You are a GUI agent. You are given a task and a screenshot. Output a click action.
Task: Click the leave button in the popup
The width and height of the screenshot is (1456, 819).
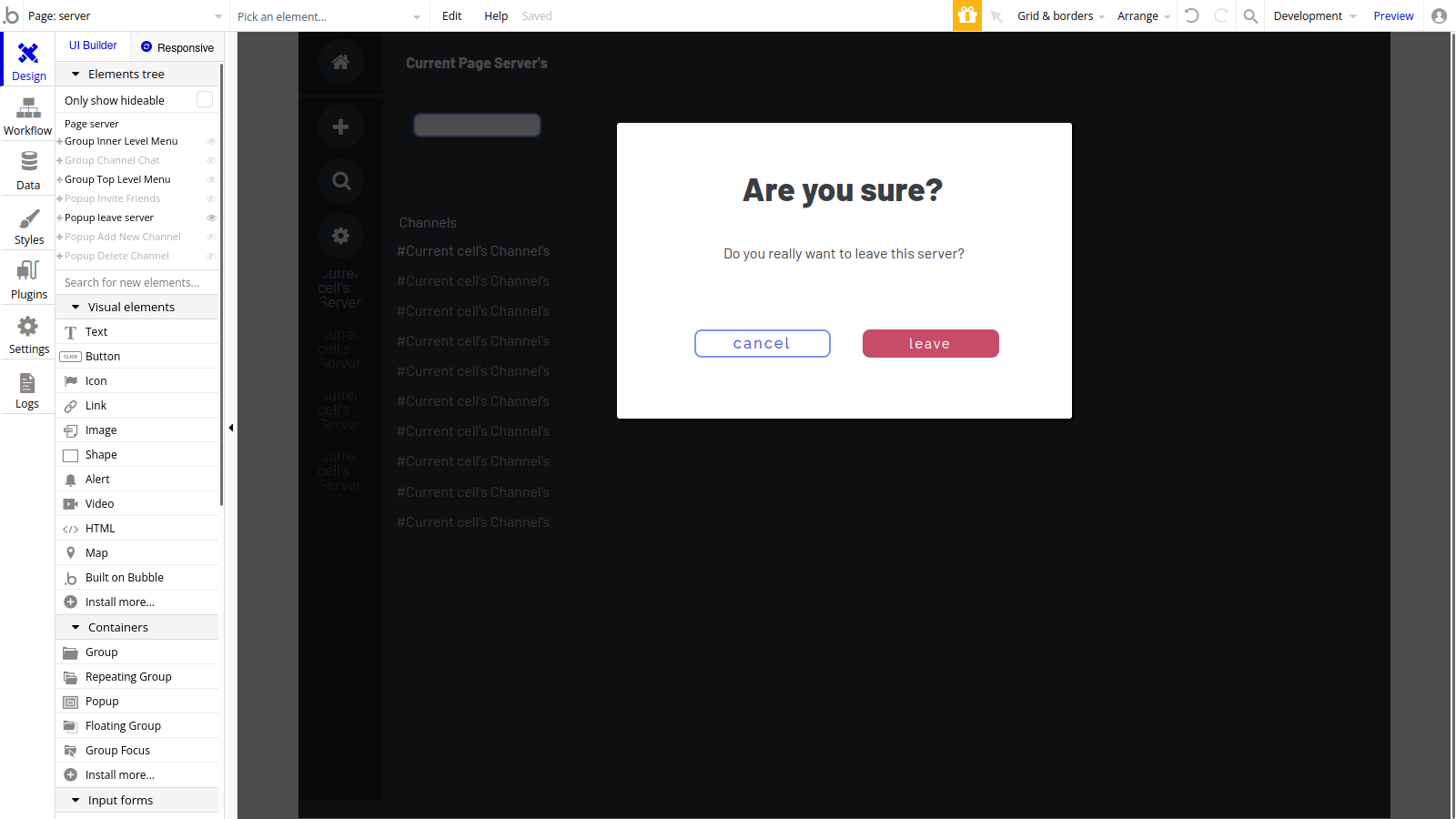coord(930,343)
